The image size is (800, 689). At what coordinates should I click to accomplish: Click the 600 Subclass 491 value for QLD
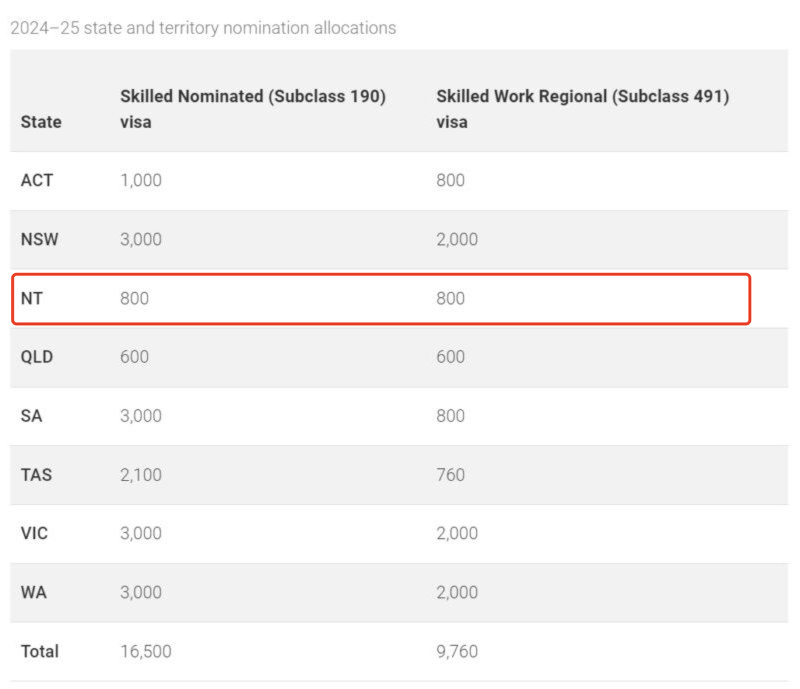click(450, 357)
